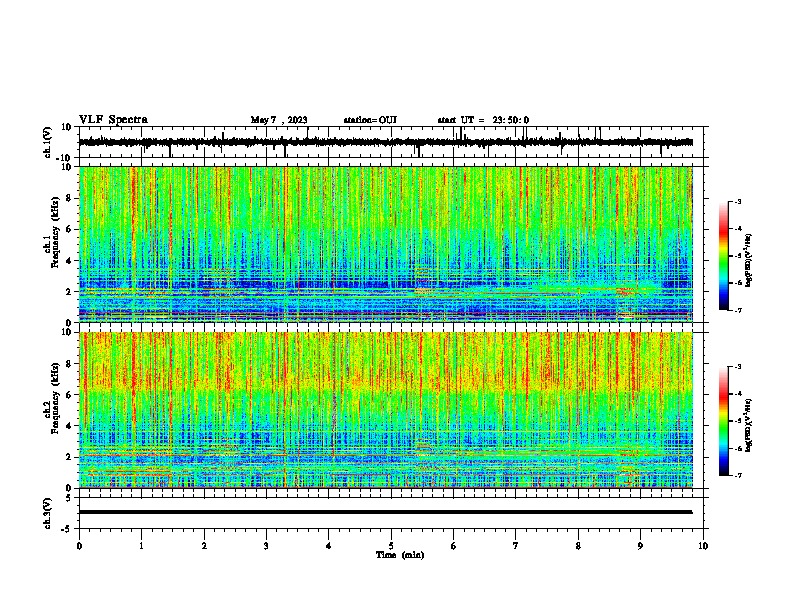Click time axis tick label "8"
792x612 pixels.
coord(578,546)
